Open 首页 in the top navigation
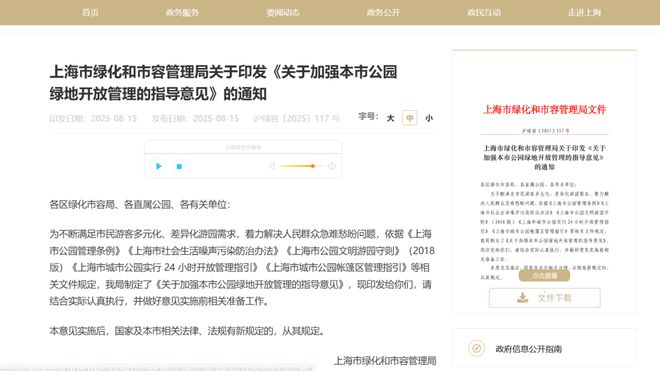 [x=90, y=12]
